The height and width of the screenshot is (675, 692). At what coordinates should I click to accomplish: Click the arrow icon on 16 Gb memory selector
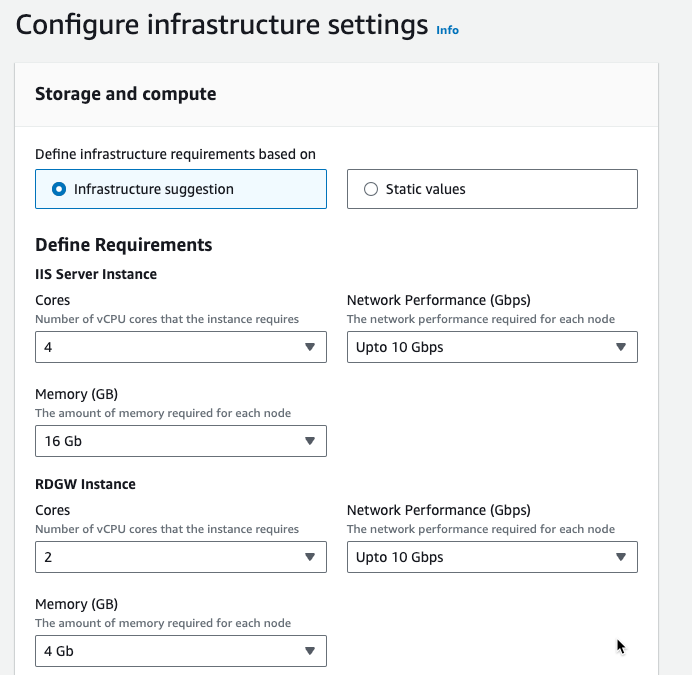coord(310,441)
